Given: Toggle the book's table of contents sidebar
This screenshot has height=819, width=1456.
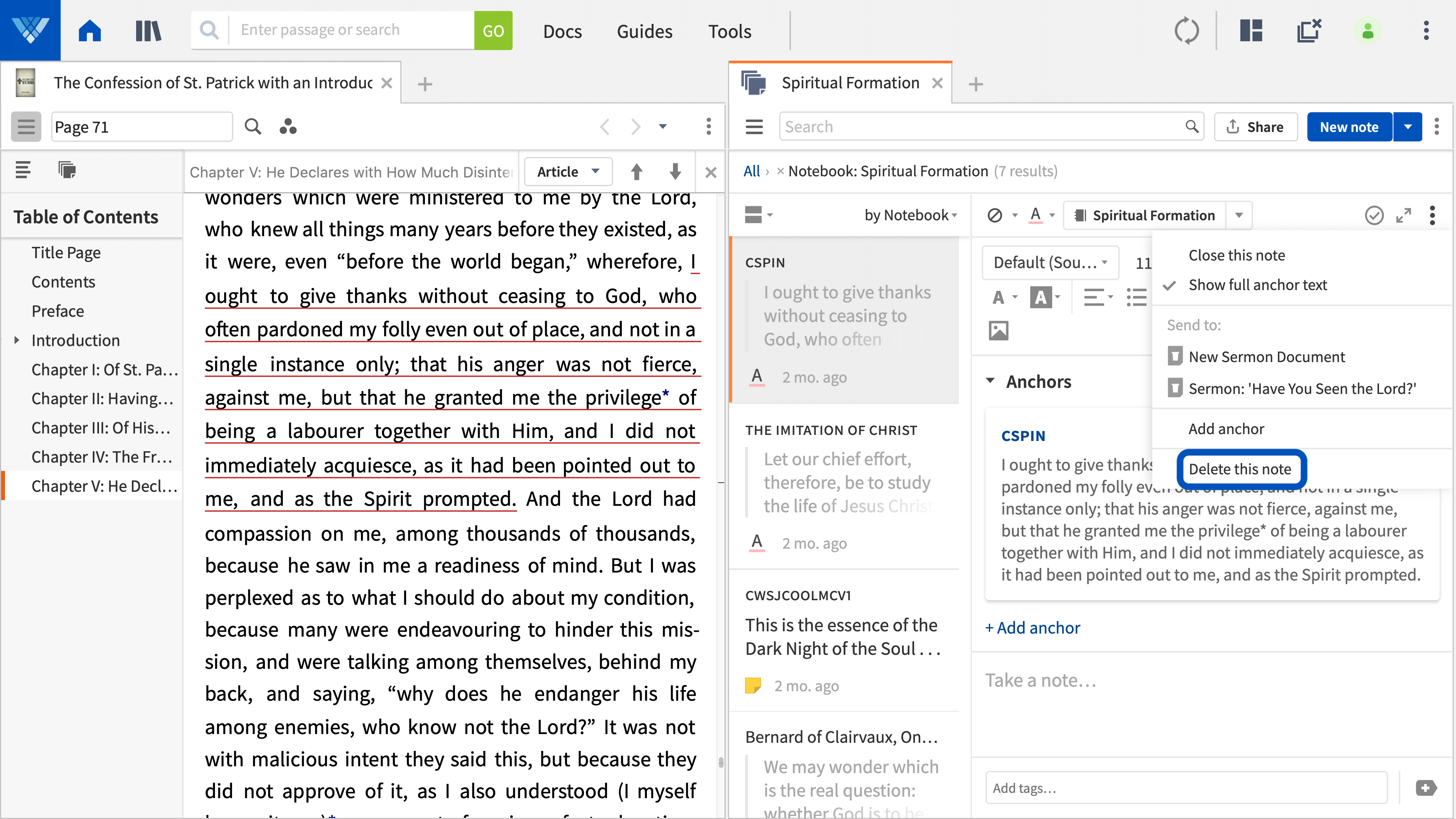Looking at the screenshot, I should pos(26,127).
